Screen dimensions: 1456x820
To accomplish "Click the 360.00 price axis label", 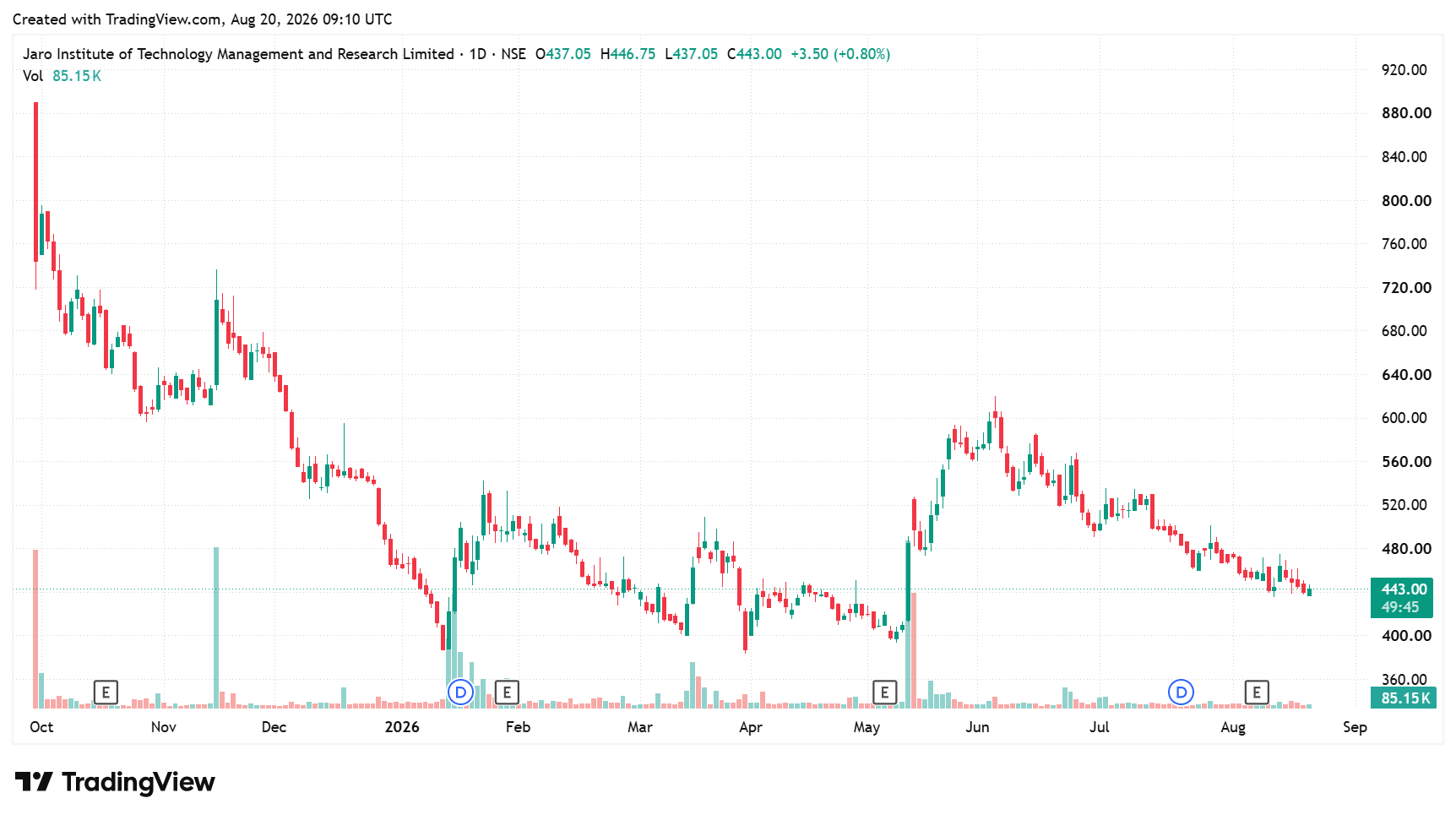I will pos(1404,680).
